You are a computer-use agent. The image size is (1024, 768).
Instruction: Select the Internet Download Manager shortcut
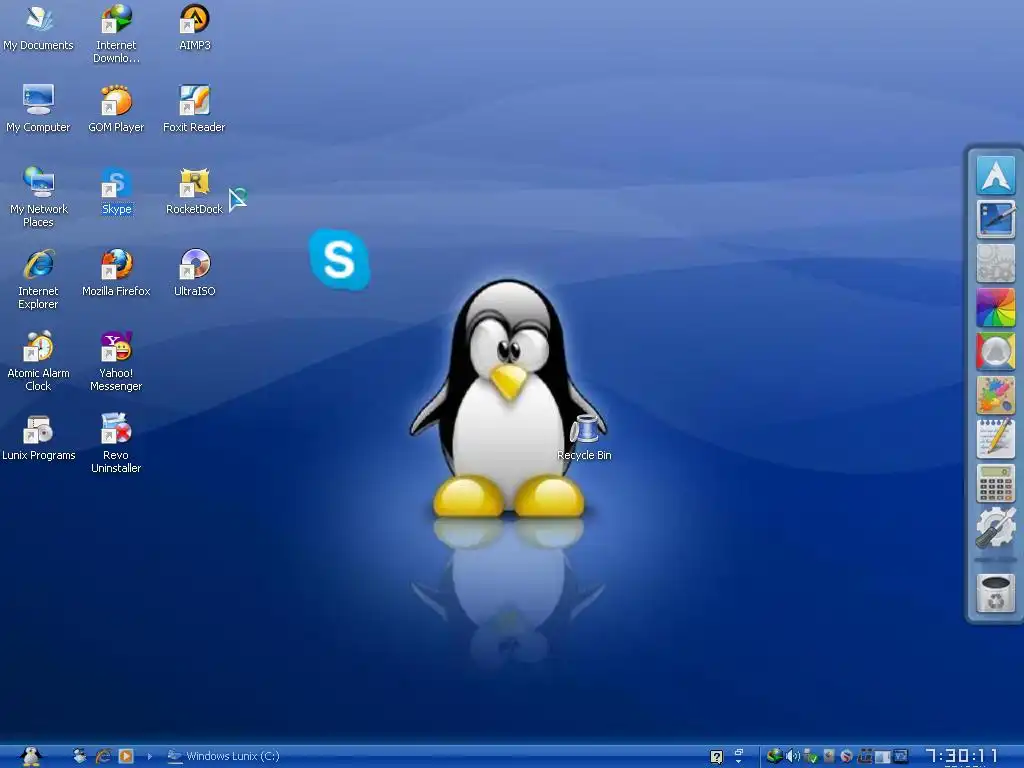pos(116,34)
